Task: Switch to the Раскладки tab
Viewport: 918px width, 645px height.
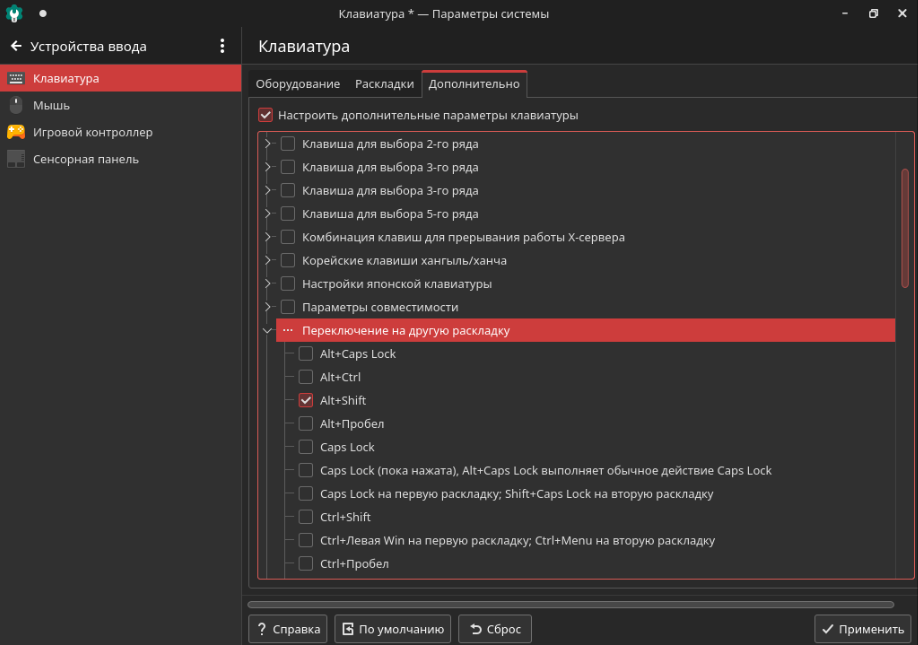Action: pyautogui.click(x=384, y=84)
